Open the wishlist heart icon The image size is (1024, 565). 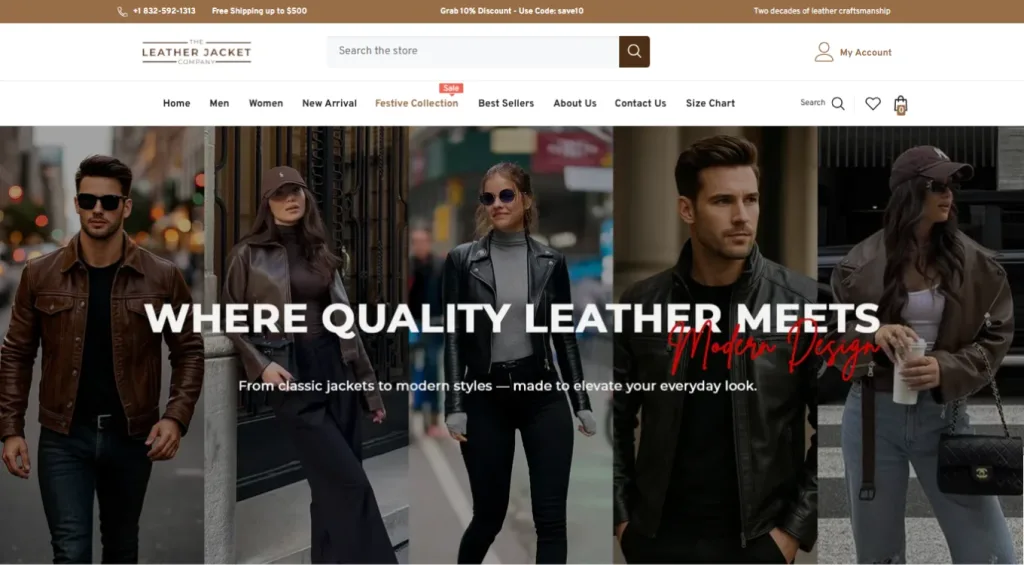[x=873, y=103]
